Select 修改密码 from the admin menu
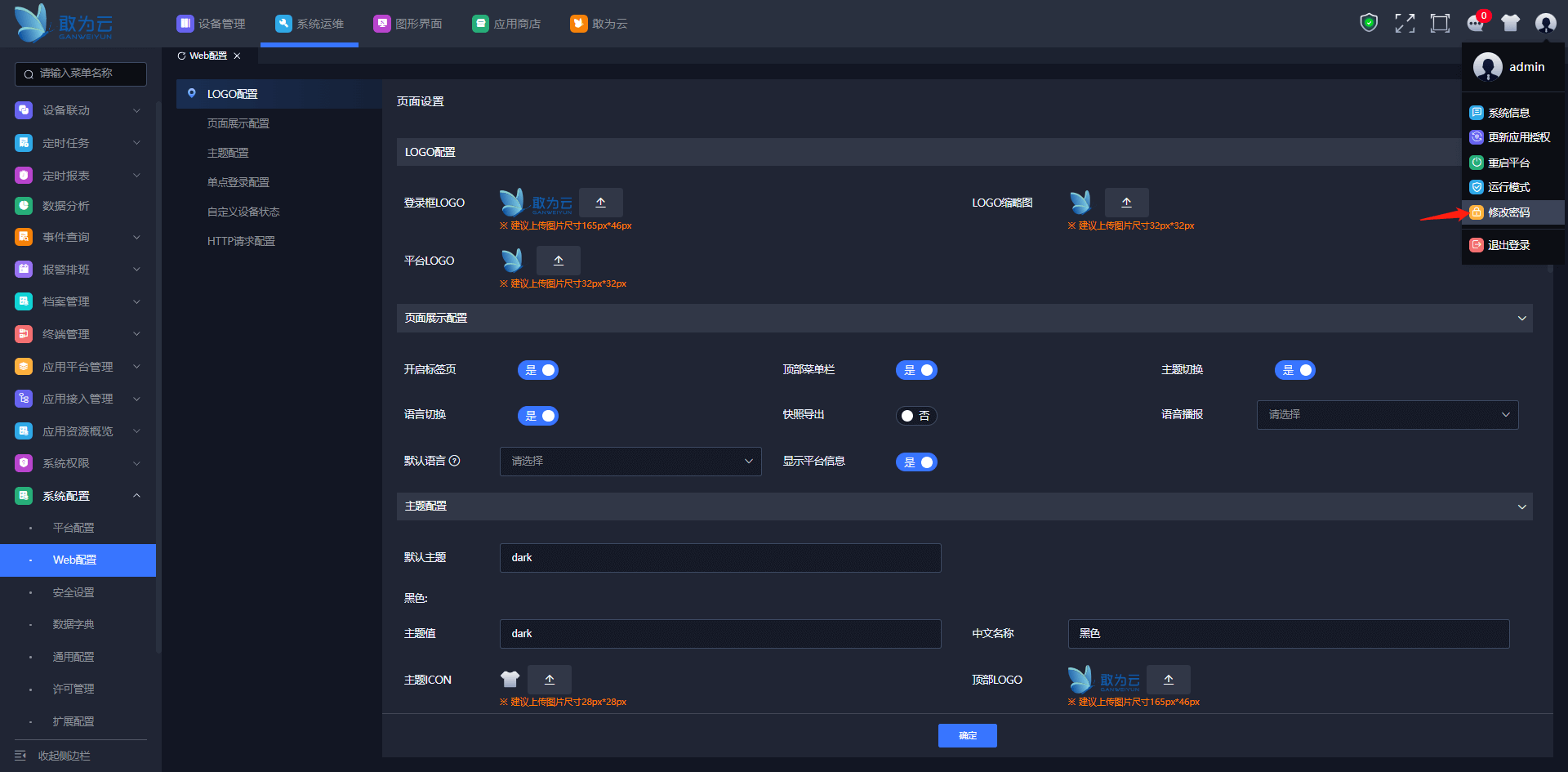Image resolution: width=1568 pixels, height=772 pixels. 1508,212
